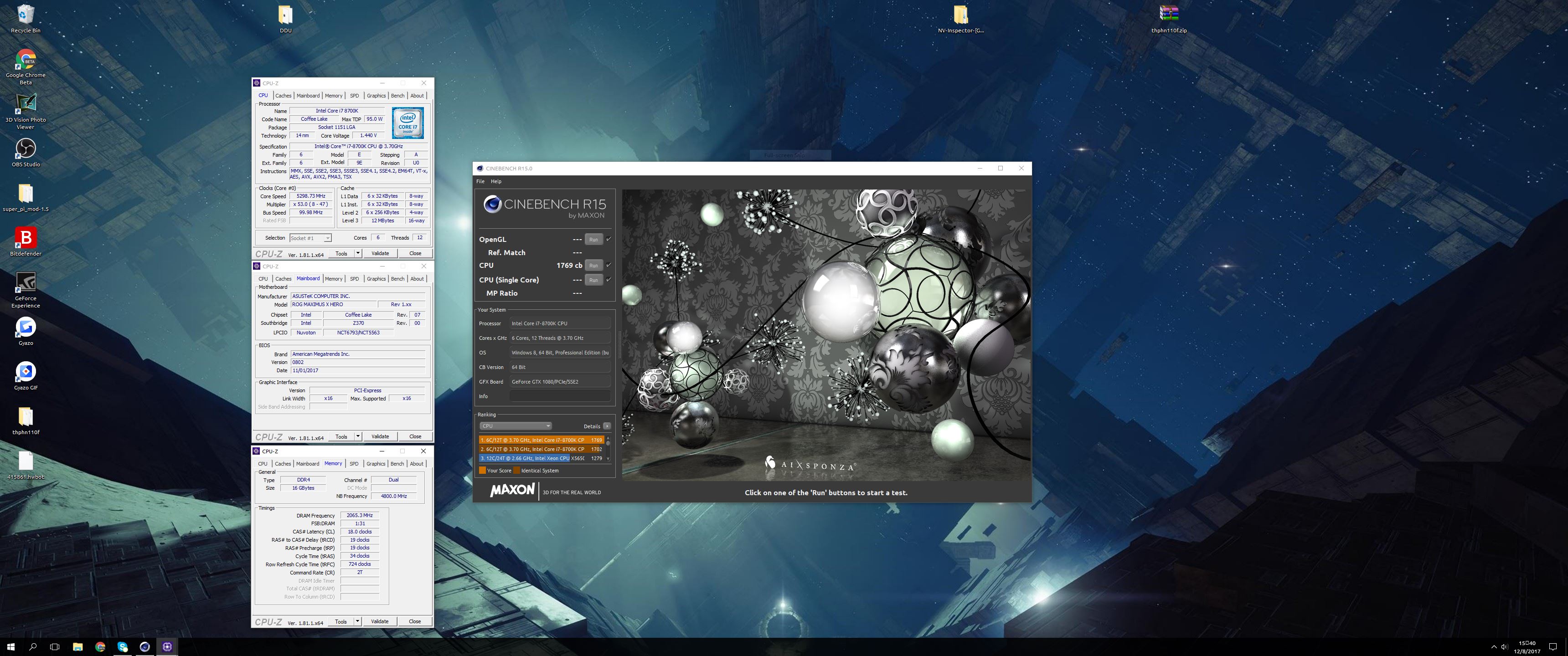Viewport: 1568px width, 656px height.
Task: Click the Intel Core i7 logo in CPU-Z
Action: (x=408, y=123)
